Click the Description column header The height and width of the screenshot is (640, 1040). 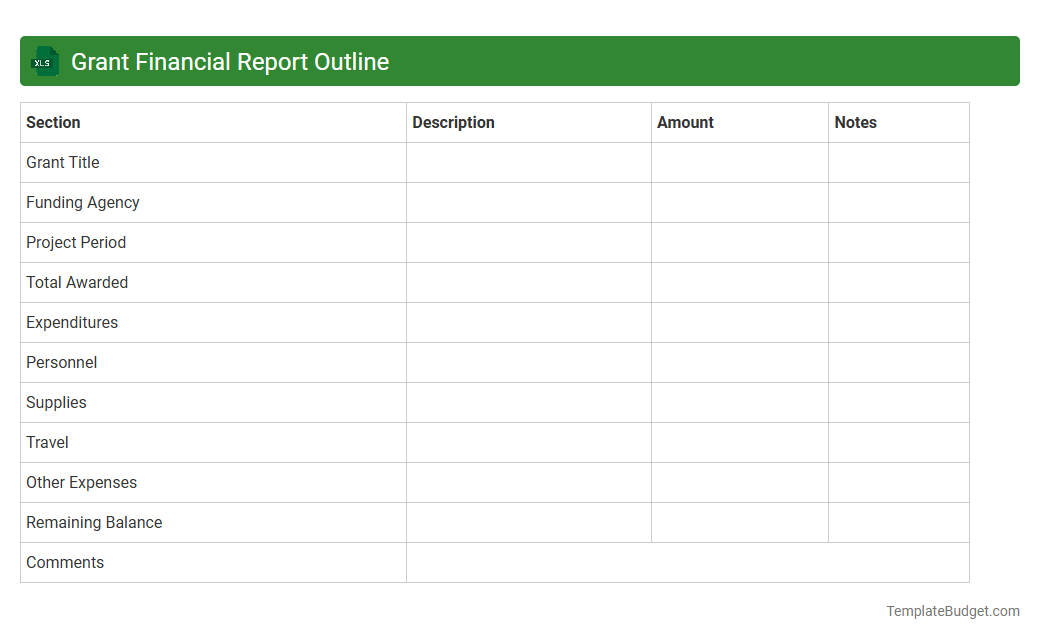click(453, 122)
